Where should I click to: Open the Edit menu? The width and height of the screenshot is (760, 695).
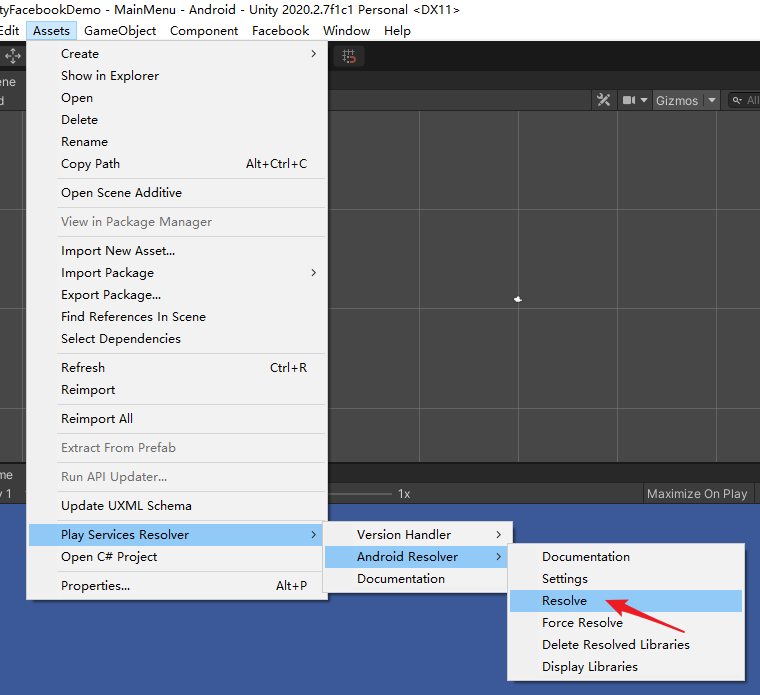(9, 31)
